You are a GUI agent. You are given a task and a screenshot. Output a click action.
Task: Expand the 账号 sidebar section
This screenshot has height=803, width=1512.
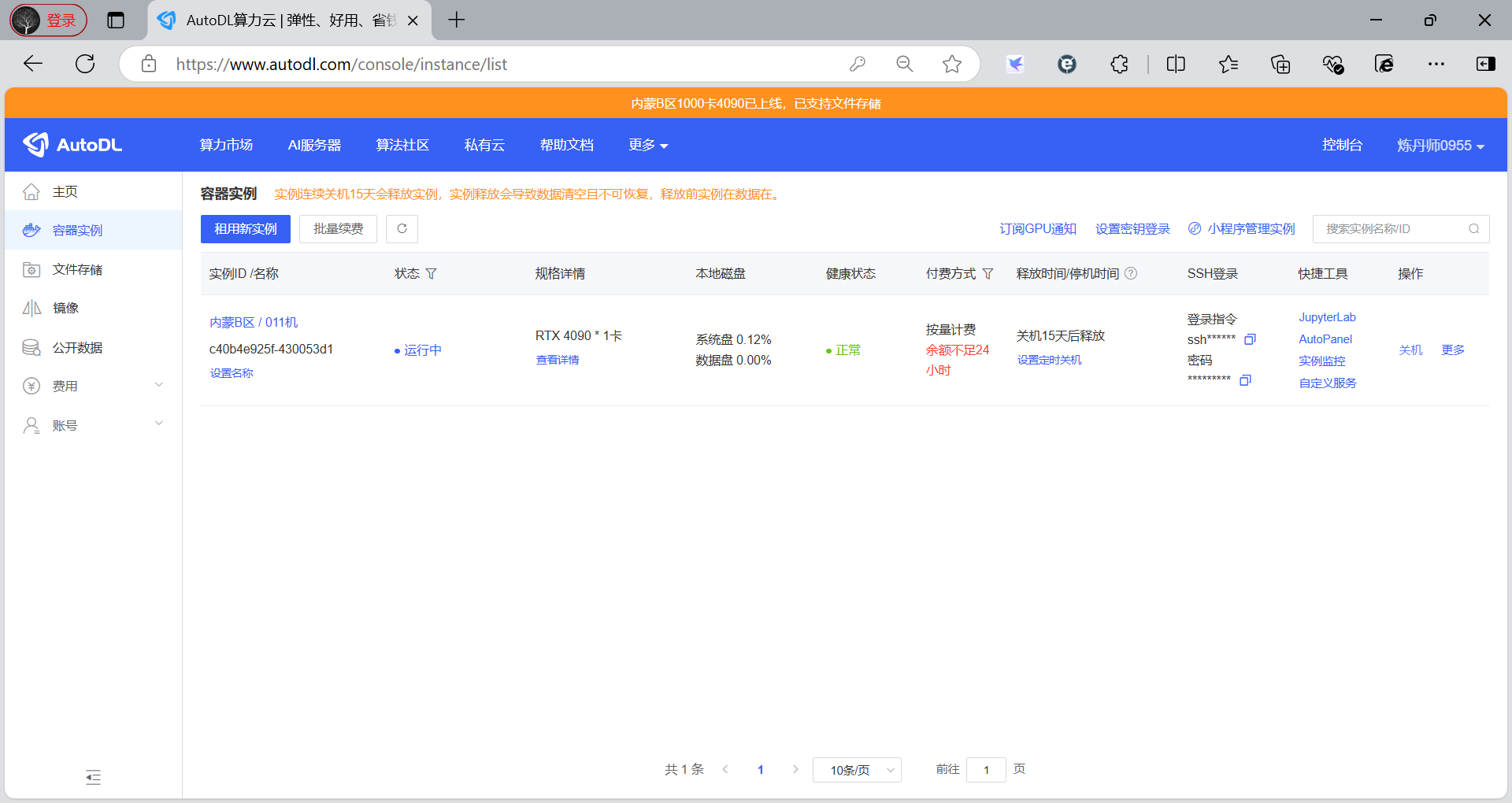point(93,425)
